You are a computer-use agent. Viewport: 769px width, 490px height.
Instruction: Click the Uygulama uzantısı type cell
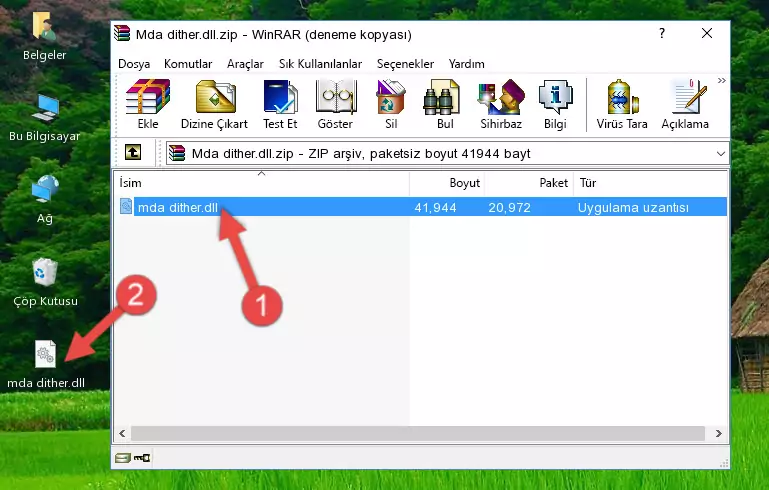tap(633, 207)
